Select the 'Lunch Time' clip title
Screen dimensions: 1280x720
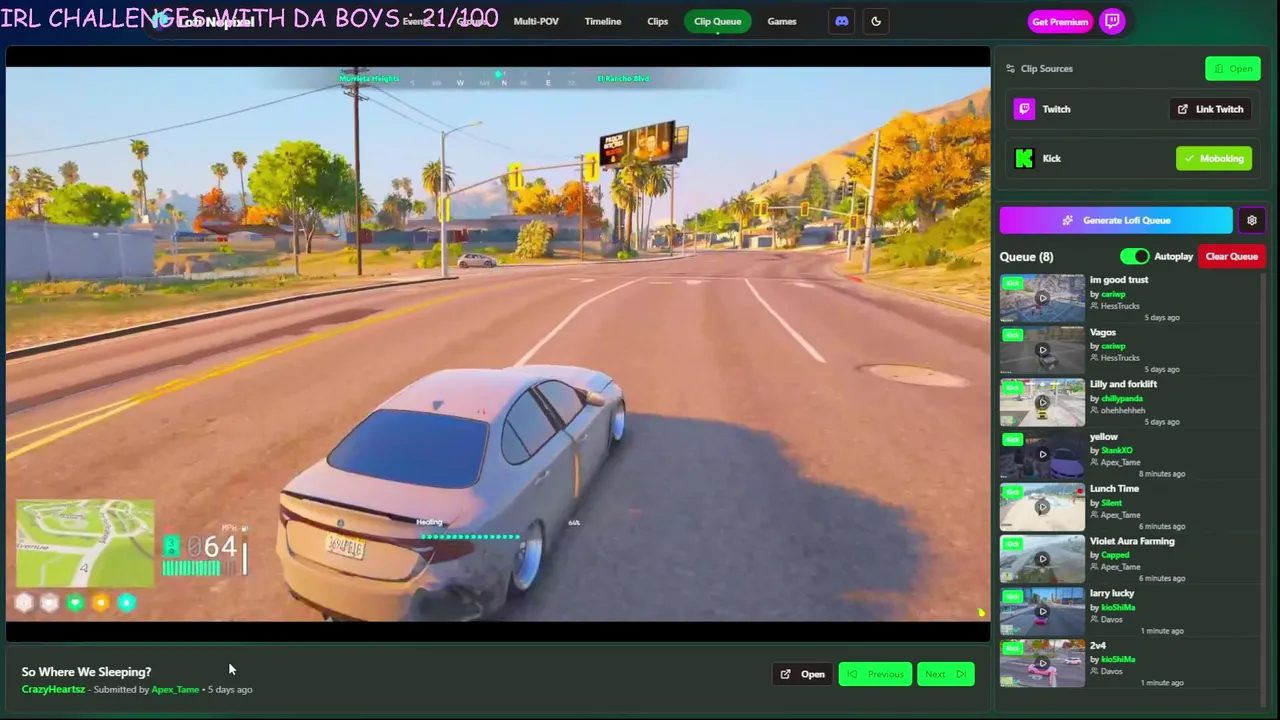tap(1114, 489)
